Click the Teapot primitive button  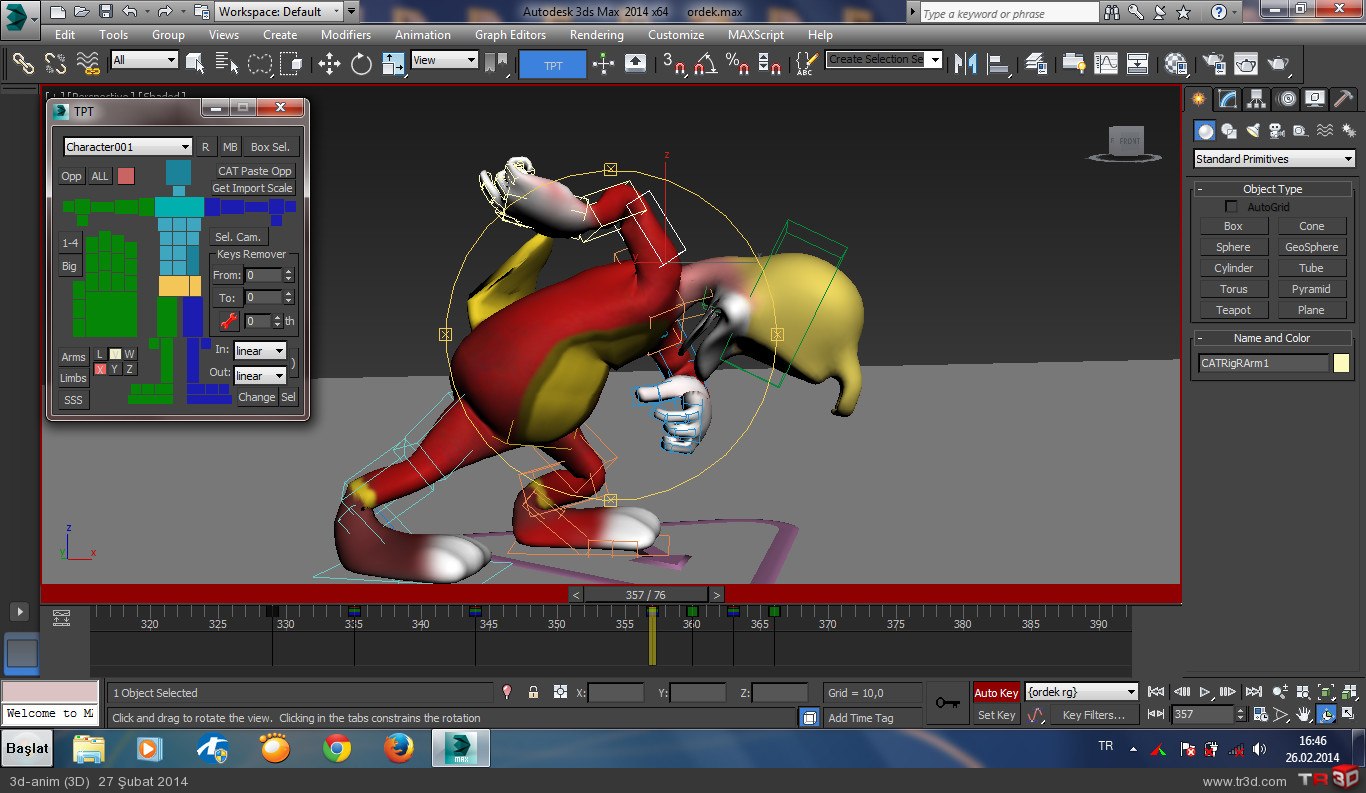pyautogui.click(x=1233, y=310)
